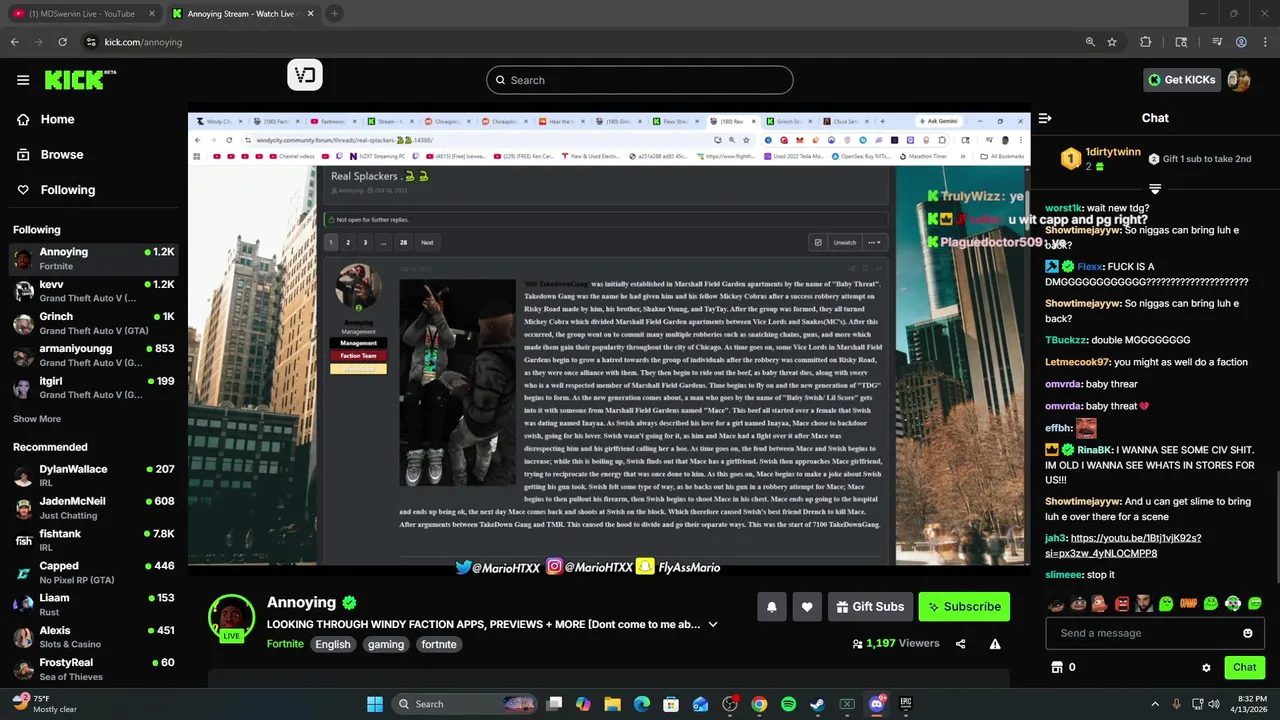Open Windows Start menu
The width and height of the screenshot is (1280, 720).
(375, 704)
